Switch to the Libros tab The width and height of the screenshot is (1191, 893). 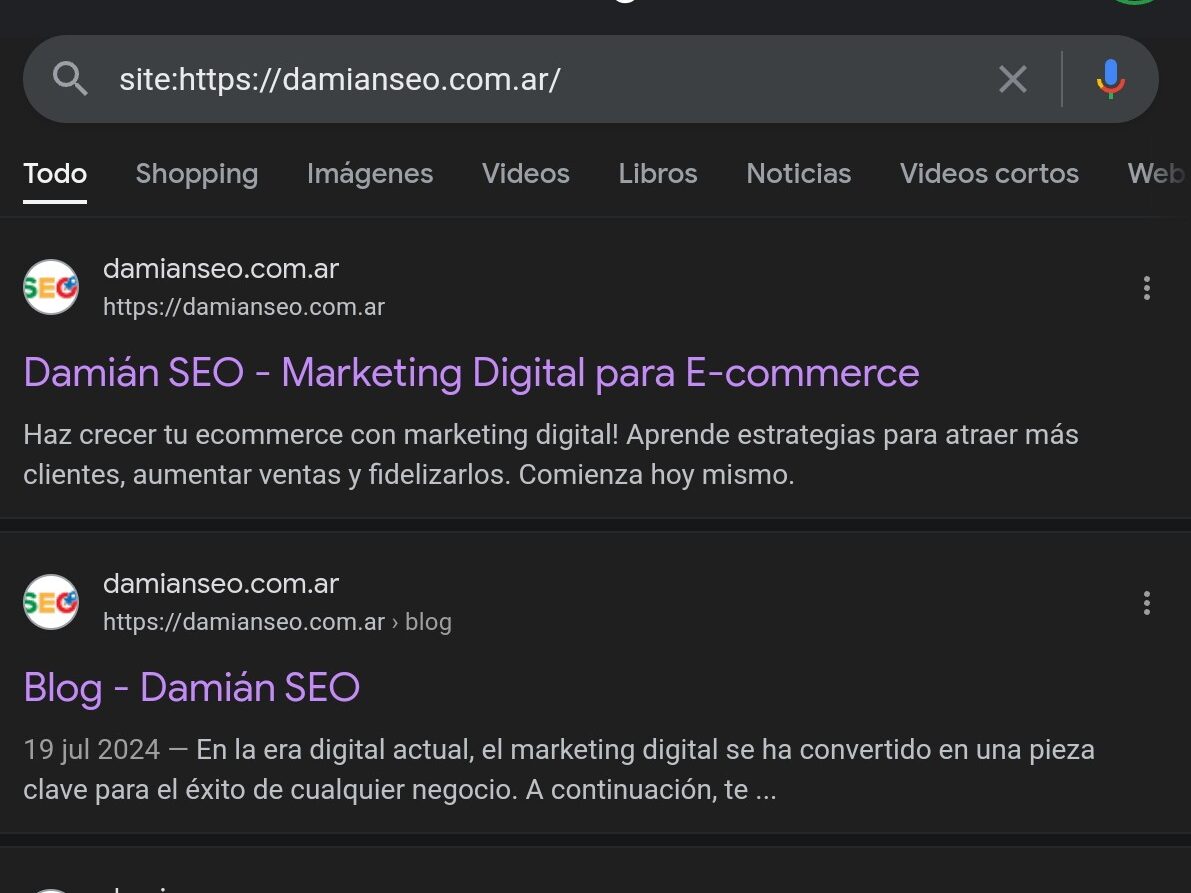[x=658, y=174]
